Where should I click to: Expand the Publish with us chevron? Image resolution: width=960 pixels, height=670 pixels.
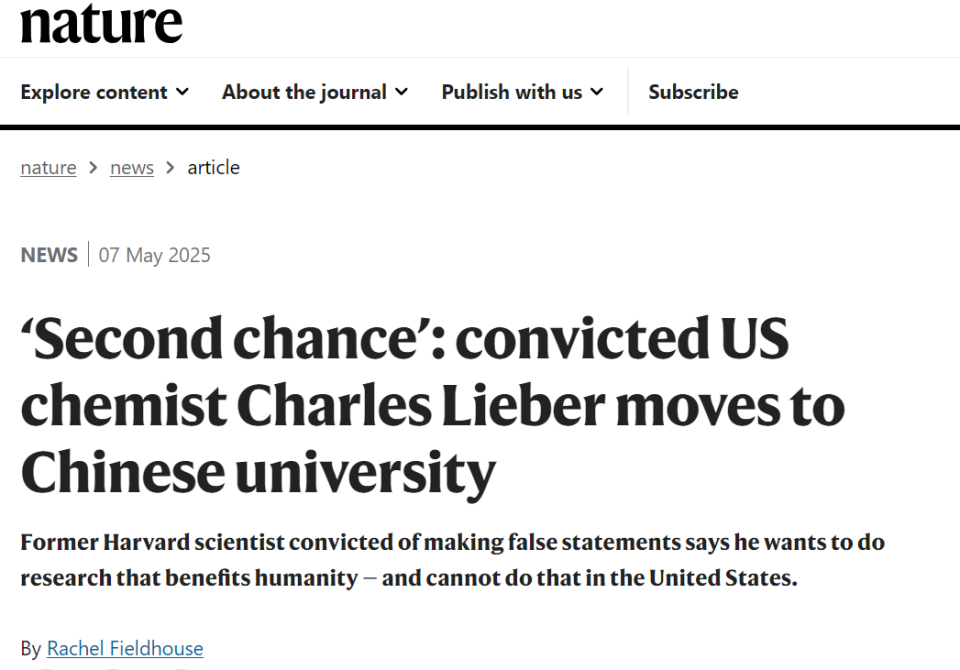597,92
